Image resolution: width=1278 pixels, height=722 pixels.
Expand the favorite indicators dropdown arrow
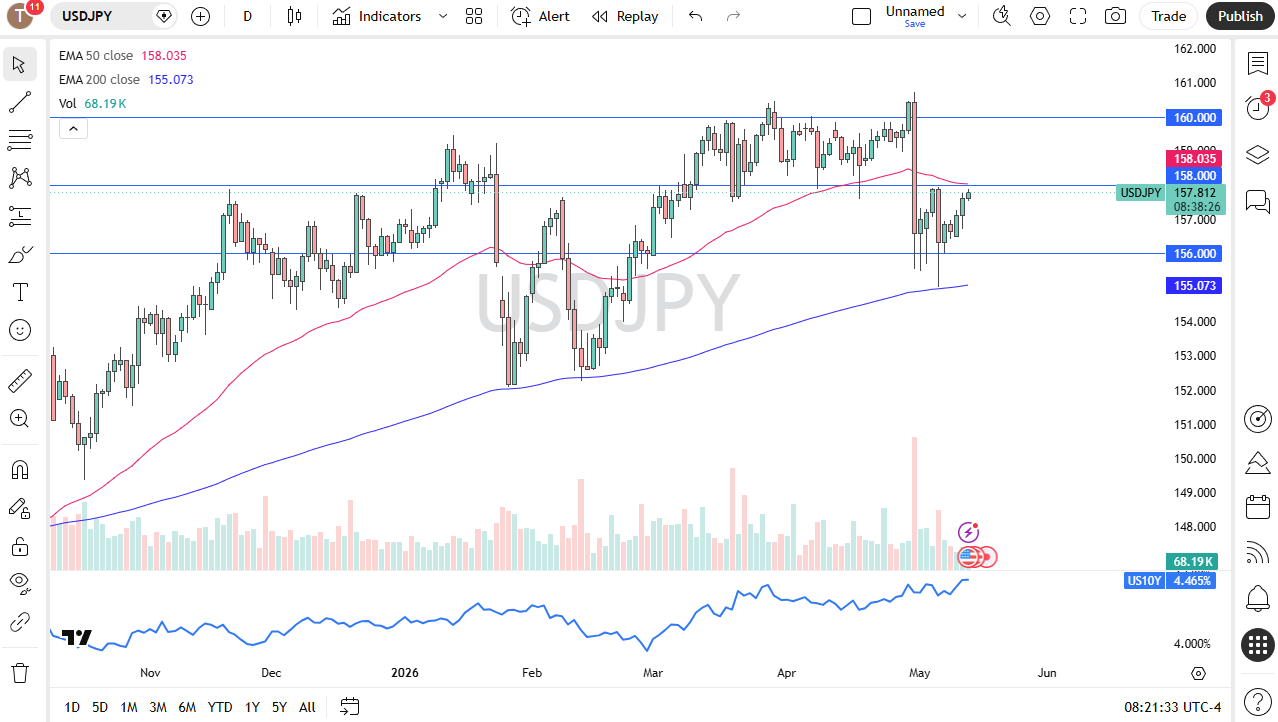pyautogui.click(x=443, y=16)
